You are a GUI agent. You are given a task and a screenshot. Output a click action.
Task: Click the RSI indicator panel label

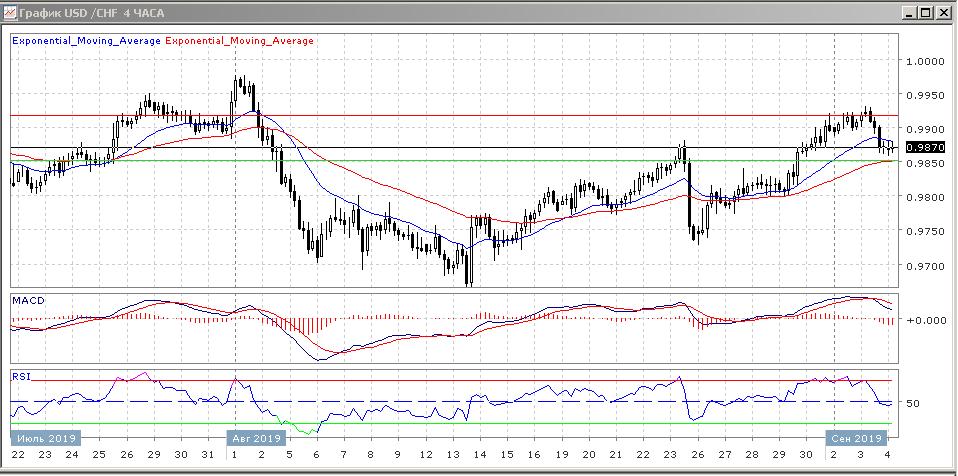click(21, 376)
